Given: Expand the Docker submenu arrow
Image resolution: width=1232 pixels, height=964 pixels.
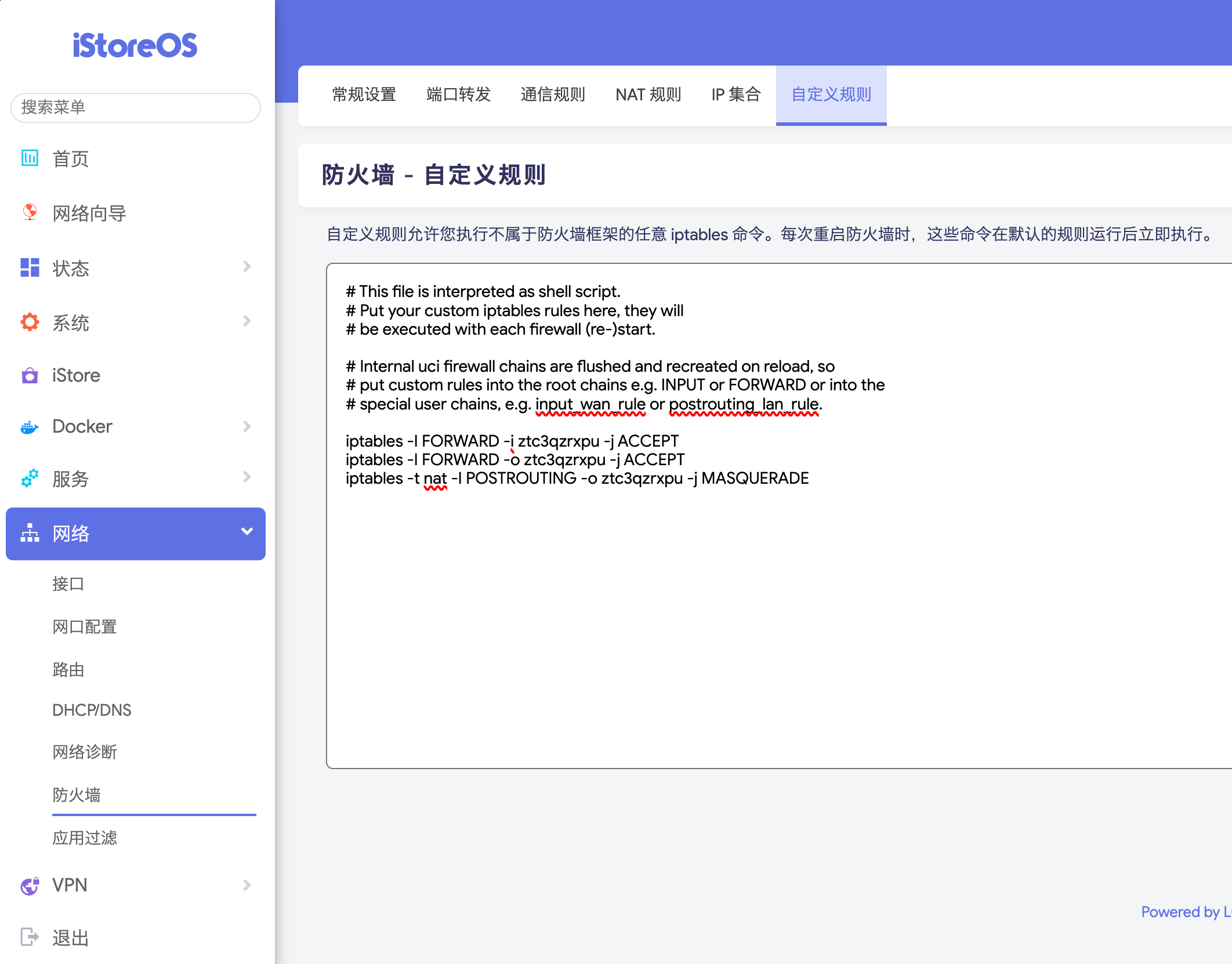Looking at the screenshot, I should pyautogui.click(x=247, y=426).
